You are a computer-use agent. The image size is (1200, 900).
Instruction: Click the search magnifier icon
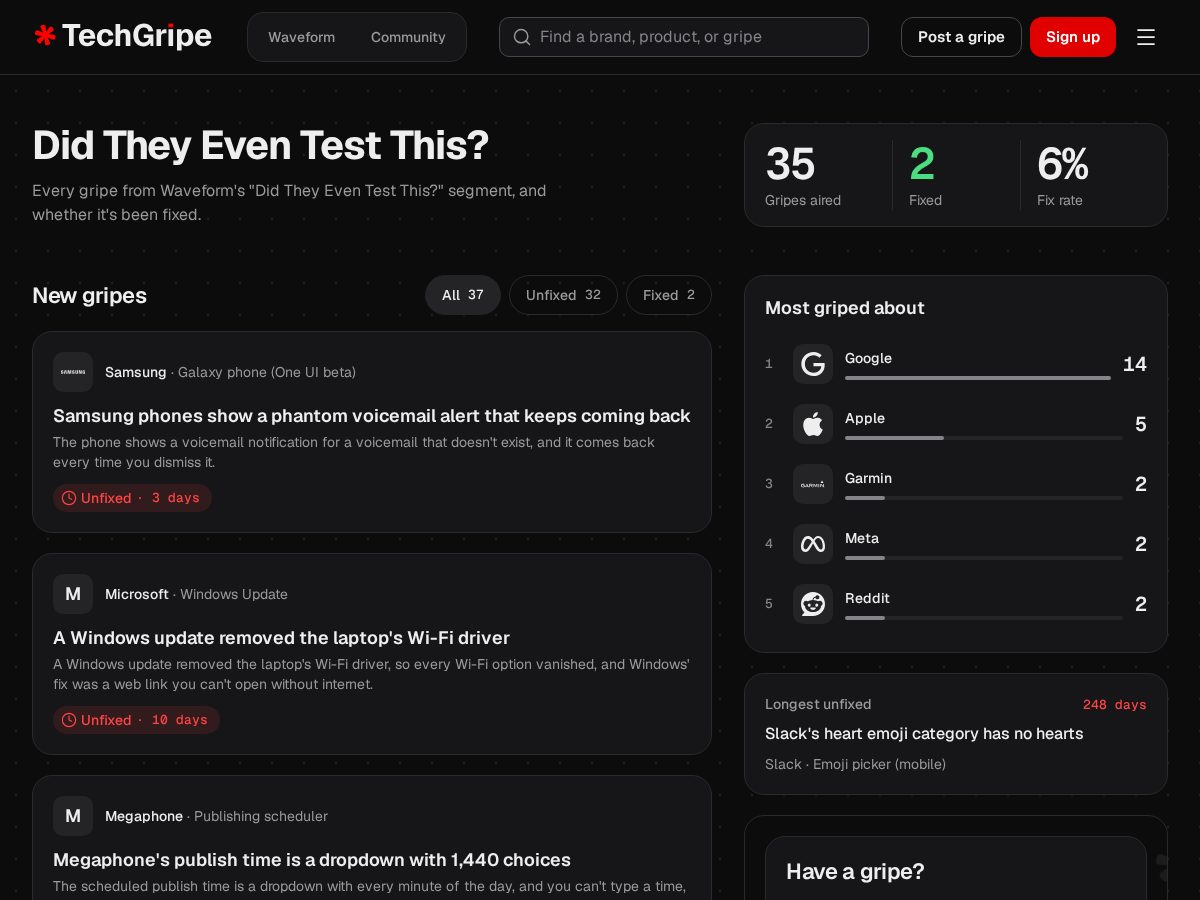tap(521, 37)
